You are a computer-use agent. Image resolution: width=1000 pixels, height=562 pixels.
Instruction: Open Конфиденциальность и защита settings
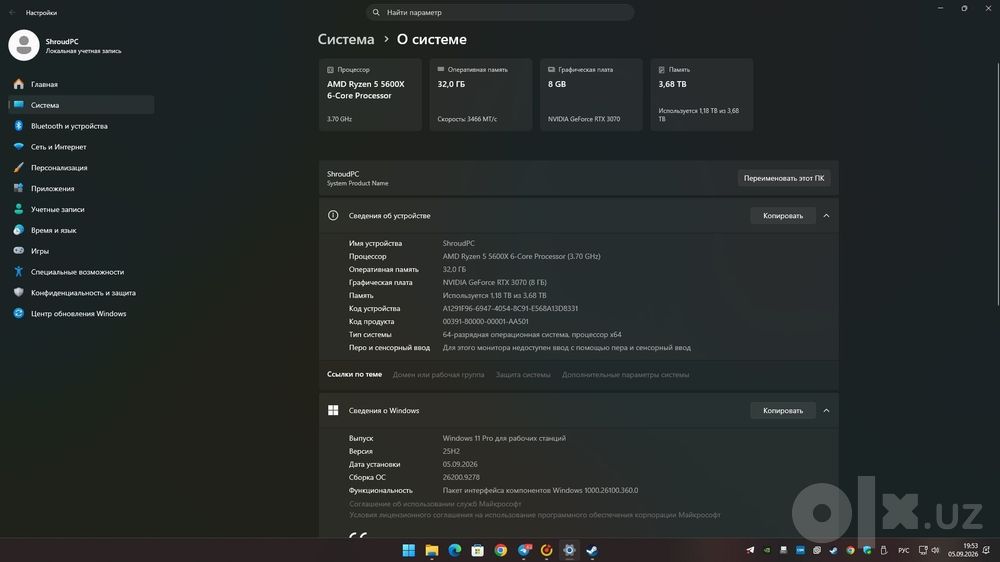(x=81, y=293)
